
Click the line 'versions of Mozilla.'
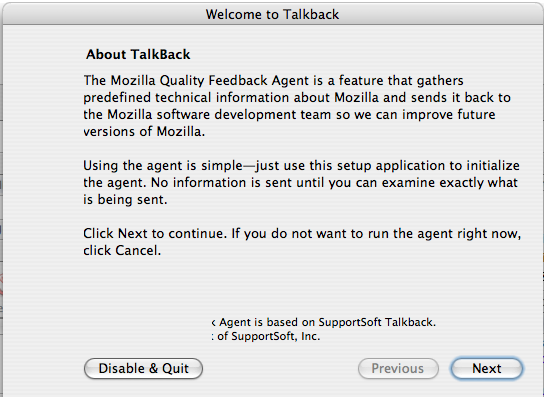[144, 132]
